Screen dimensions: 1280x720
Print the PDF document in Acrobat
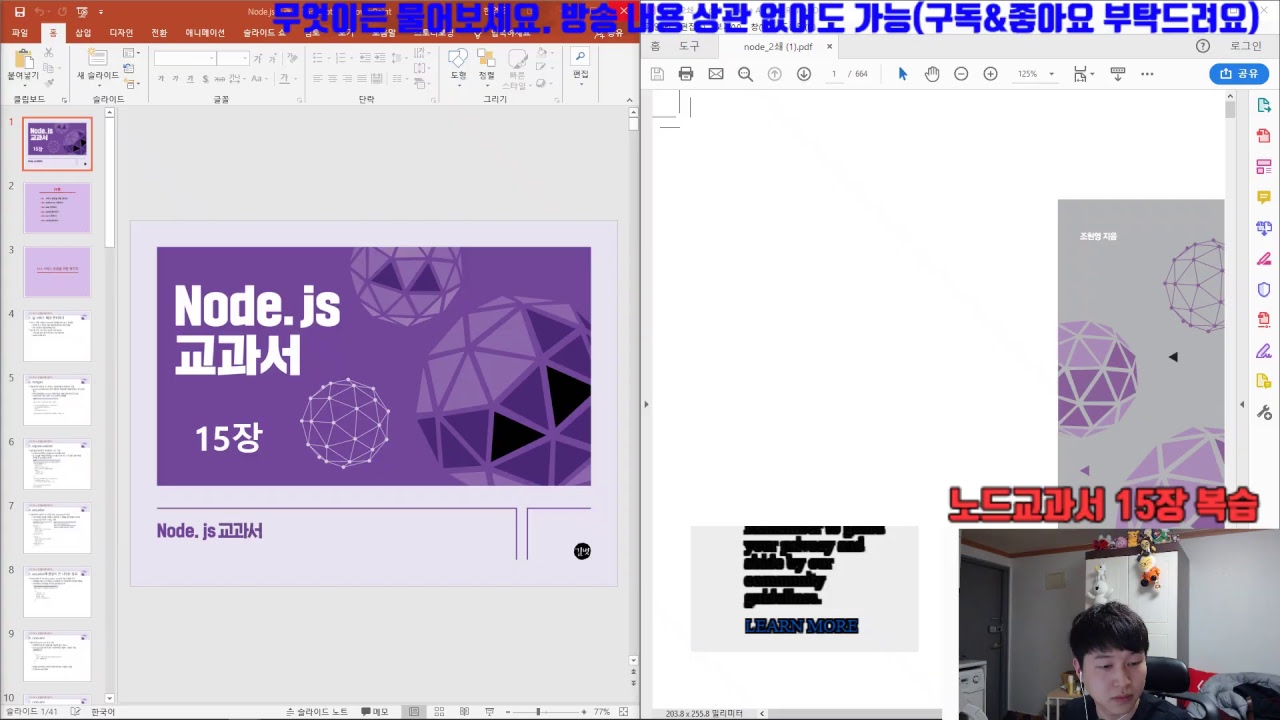(x=686, y=74)
